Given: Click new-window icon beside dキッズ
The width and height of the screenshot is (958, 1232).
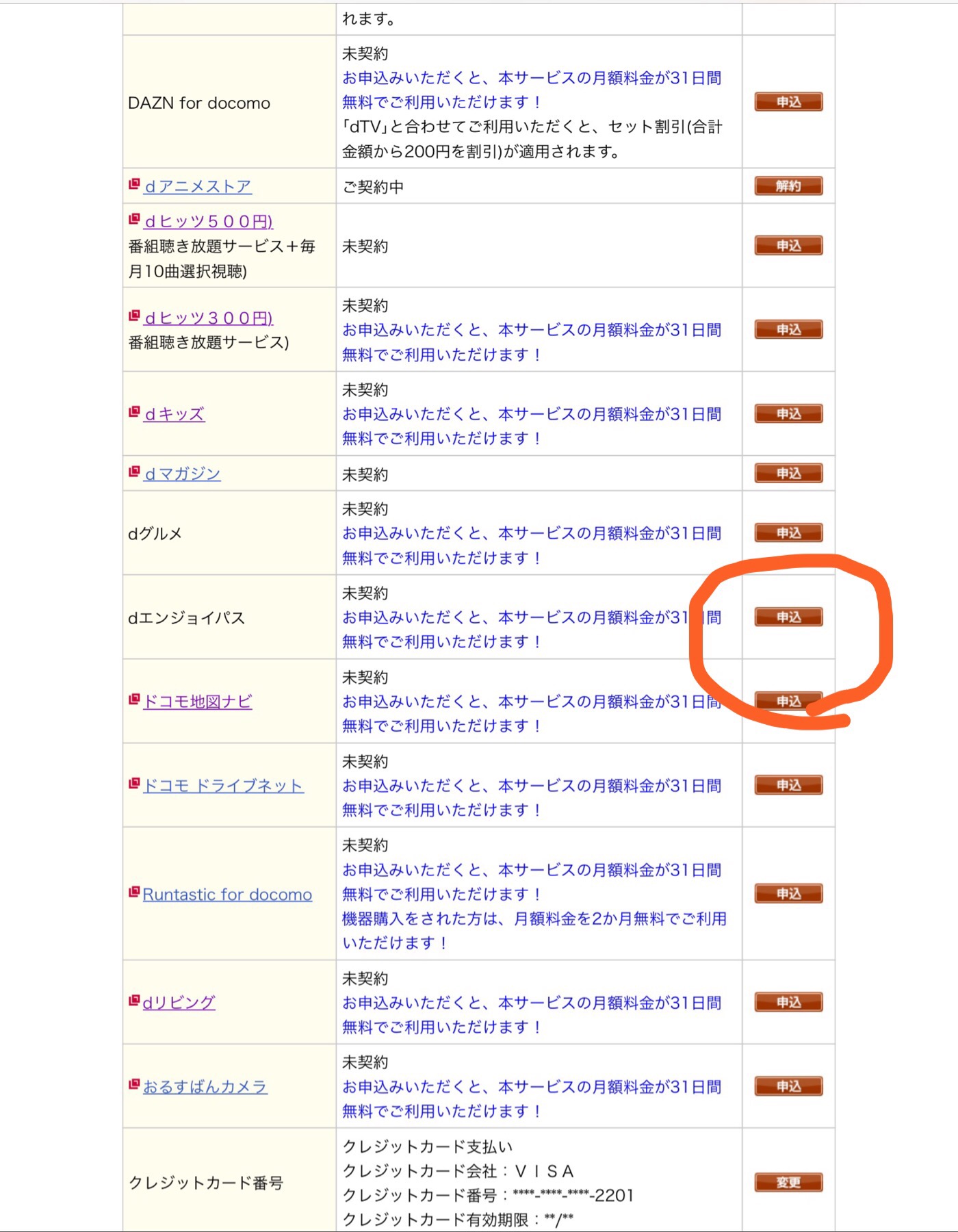Looking at the screenshot, I should tap(135, 413).
